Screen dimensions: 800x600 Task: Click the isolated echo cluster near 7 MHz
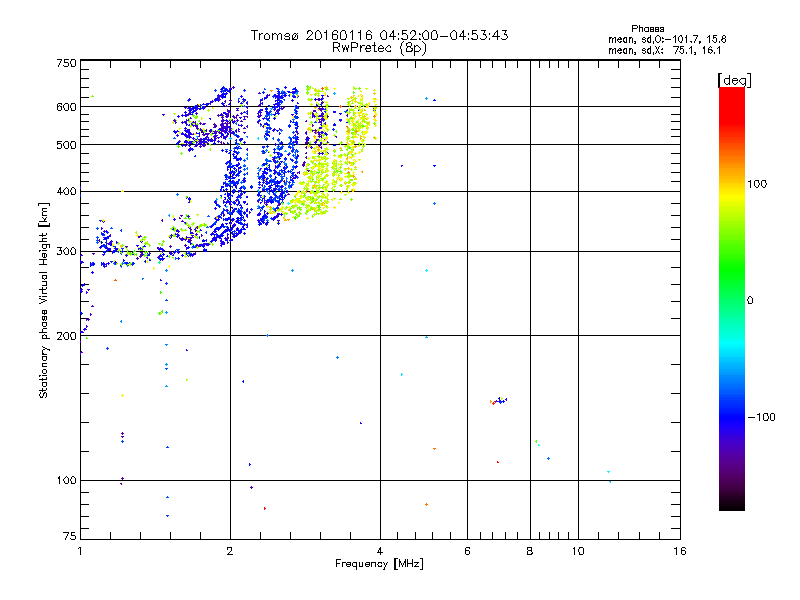tap(498, 401)
